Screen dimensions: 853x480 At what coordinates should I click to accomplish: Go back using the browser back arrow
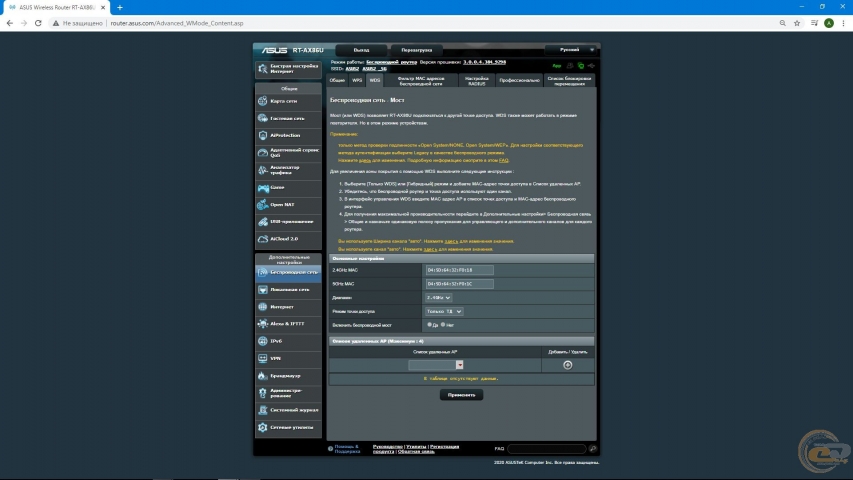pyautogui.click(x=10, y=23)
